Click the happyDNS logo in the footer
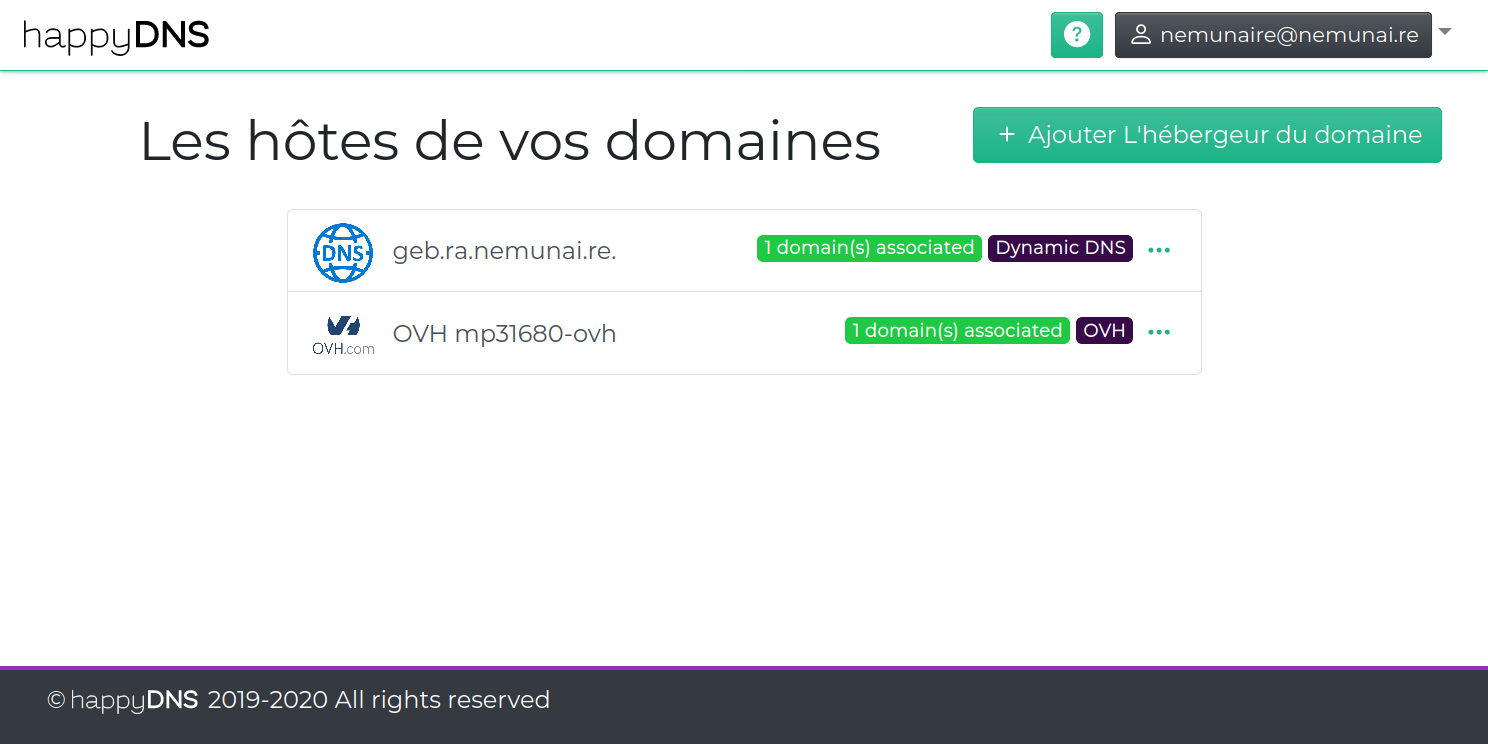Viewport: 1488px width, 744px height. tap(133, 700)
